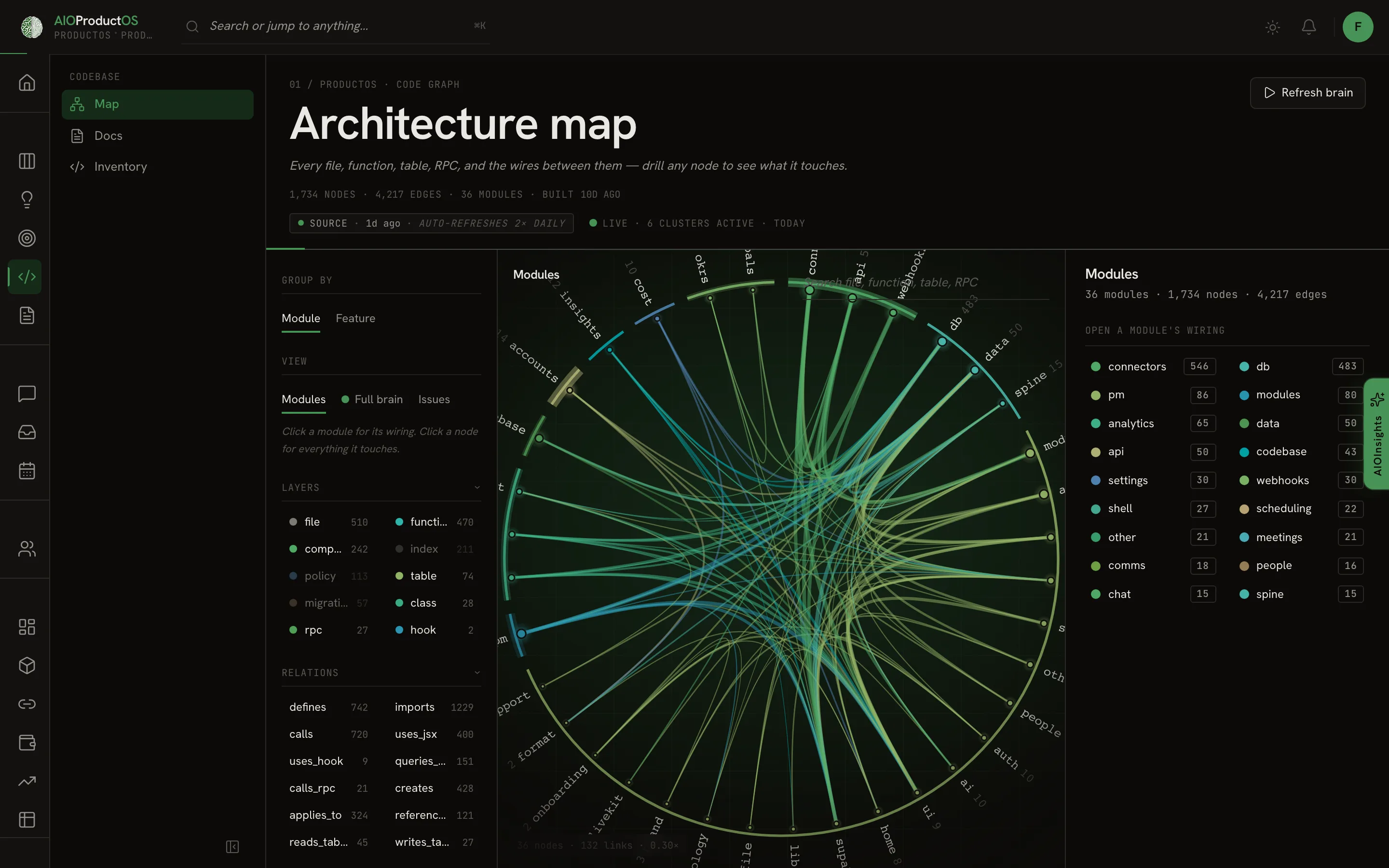The image size is (1389, 868).
Task: Open the chain link icon
Action: point(27,704)
